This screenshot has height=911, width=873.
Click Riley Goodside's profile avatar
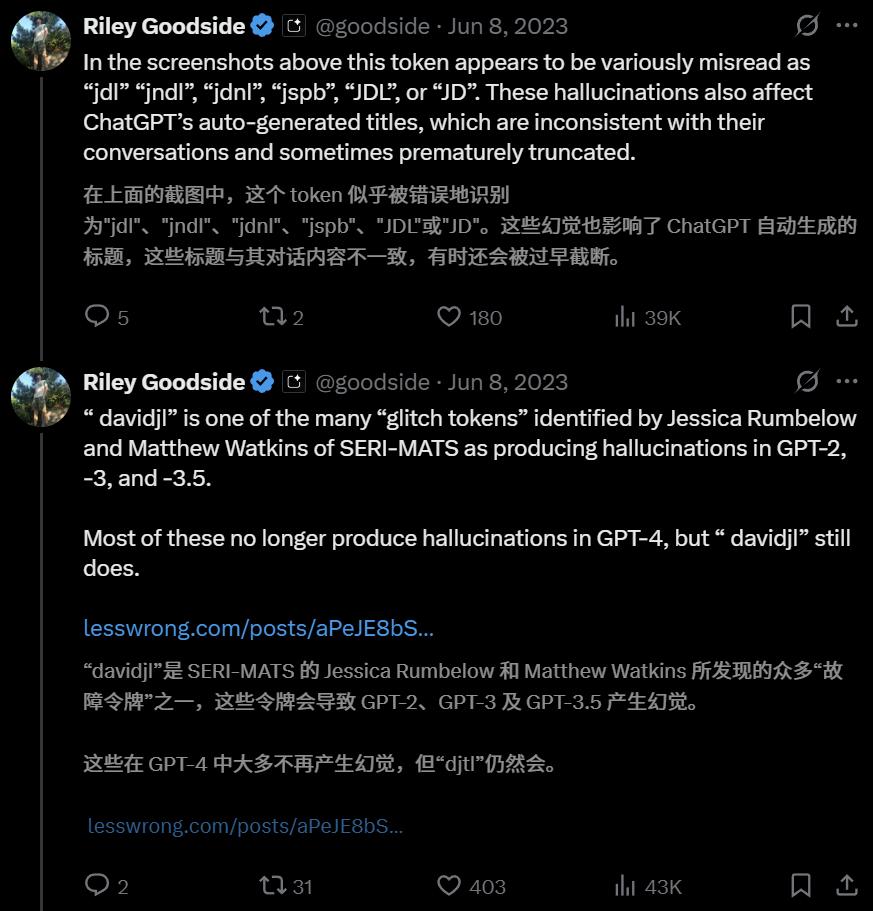[x=40, y=30]
